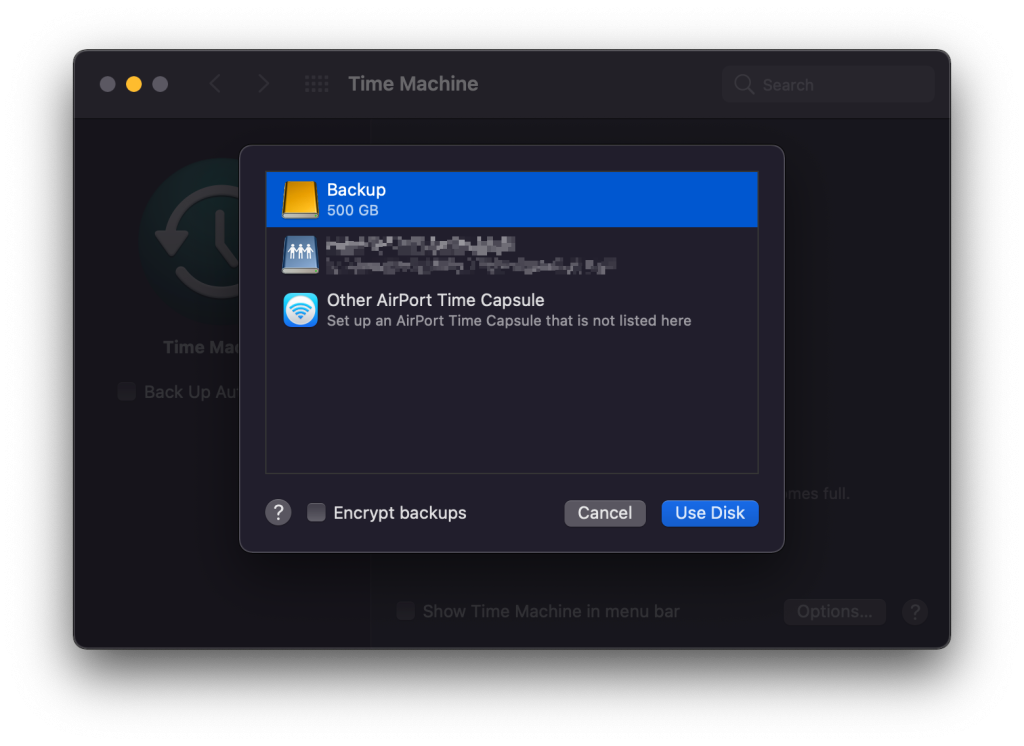Confirm with the Use Disk button
1024x746 pixels.
point(710,513)
